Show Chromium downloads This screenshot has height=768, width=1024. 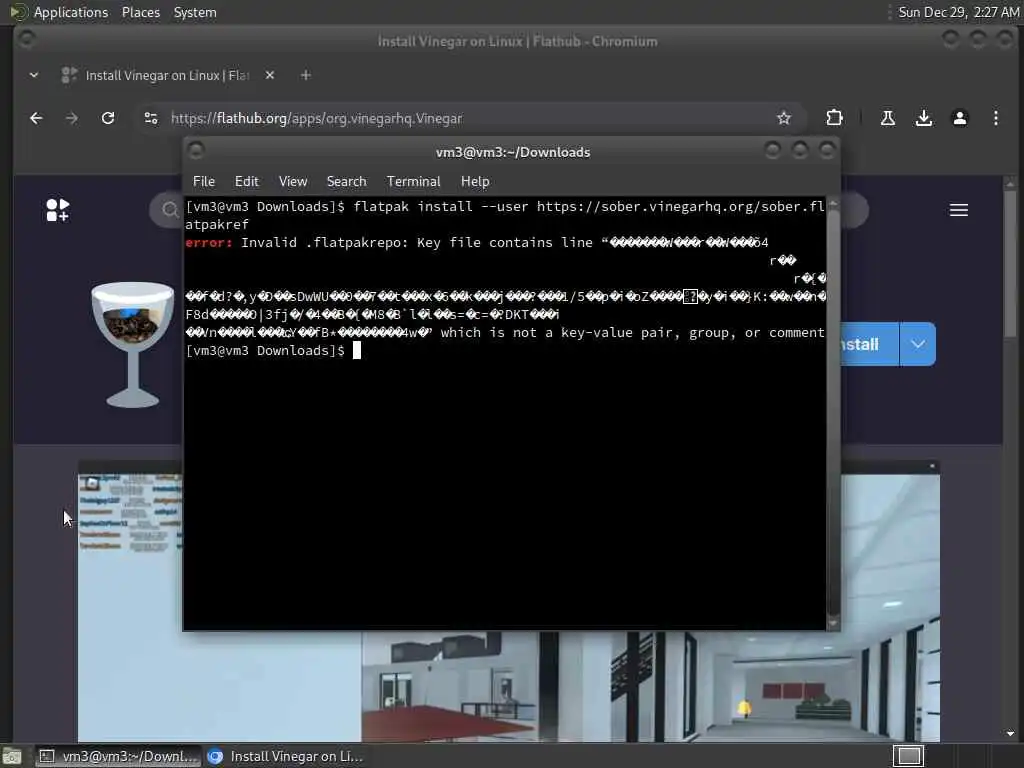pos(923,118)
